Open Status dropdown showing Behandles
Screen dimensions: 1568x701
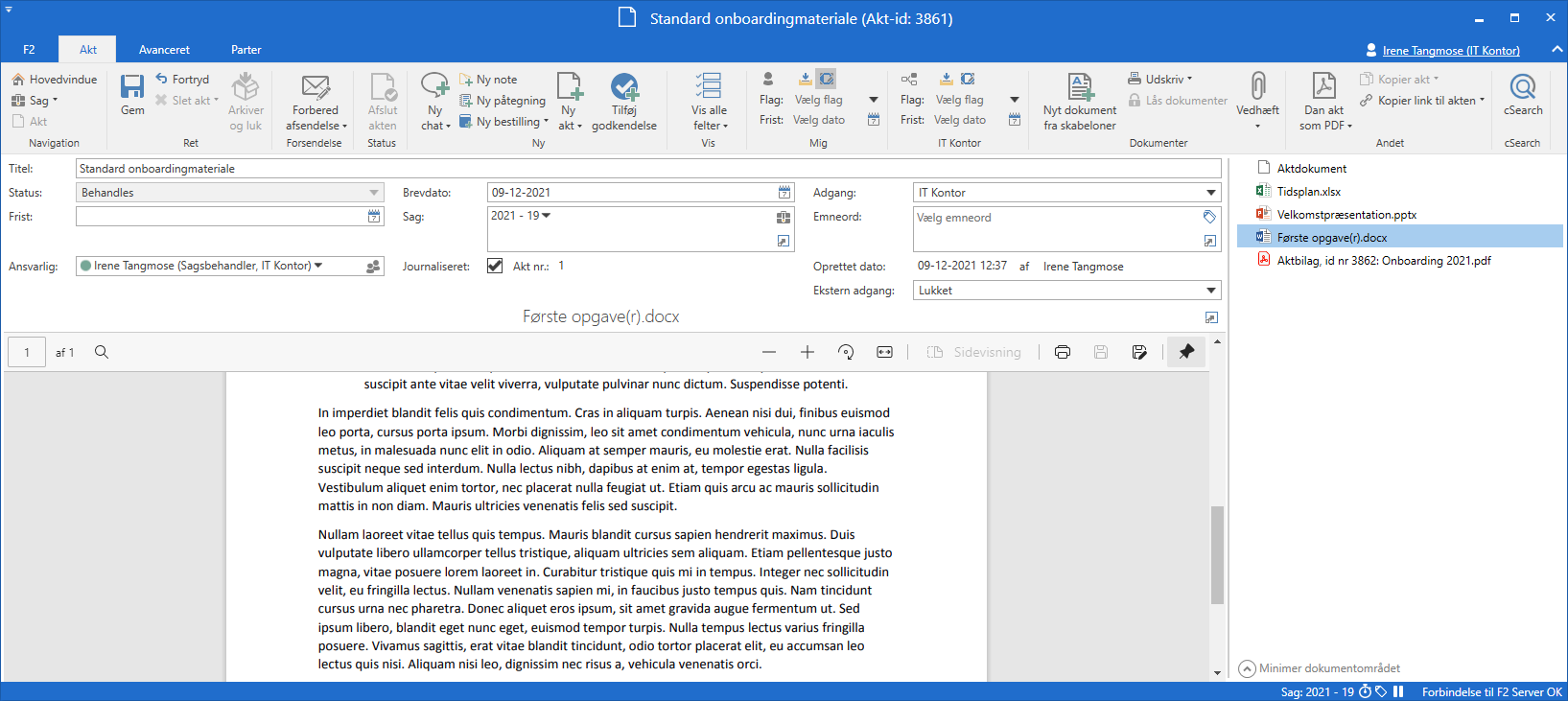230,193
